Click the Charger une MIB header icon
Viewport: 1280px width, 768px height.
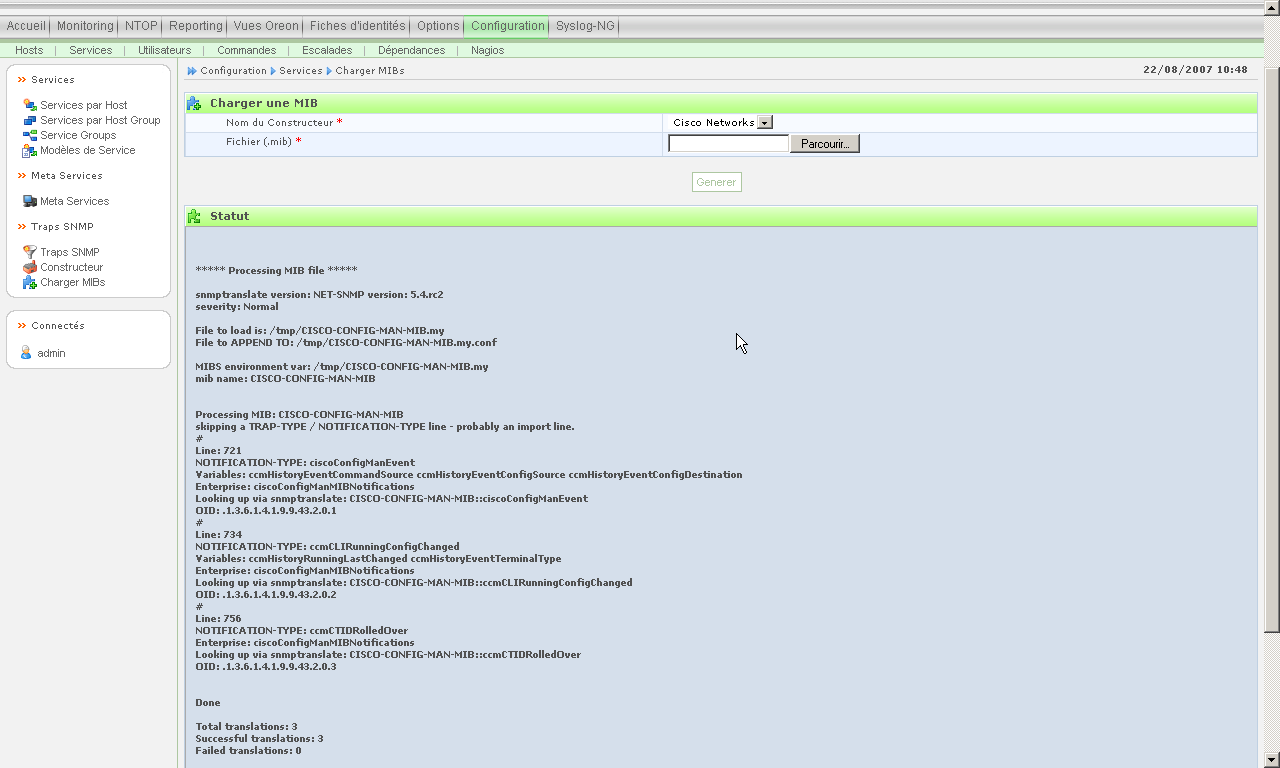click(x=194, y=103)
